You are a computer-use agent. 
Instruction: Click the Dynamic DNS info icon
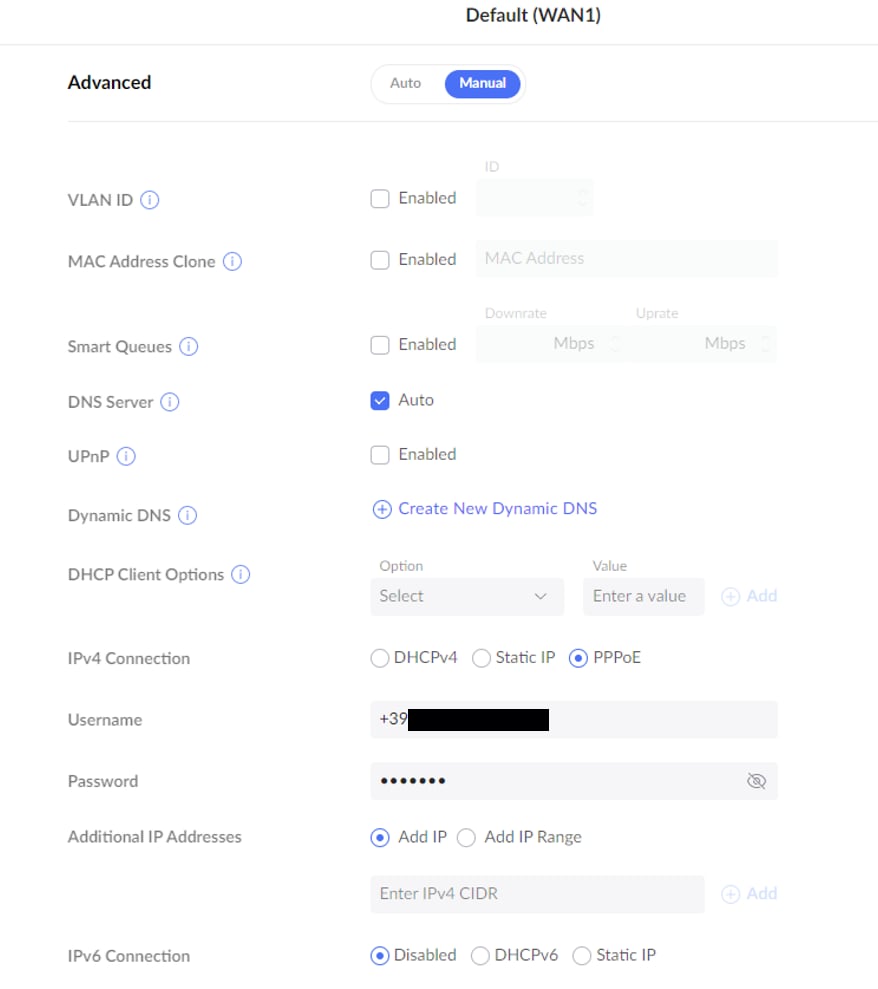pos(187,515)
